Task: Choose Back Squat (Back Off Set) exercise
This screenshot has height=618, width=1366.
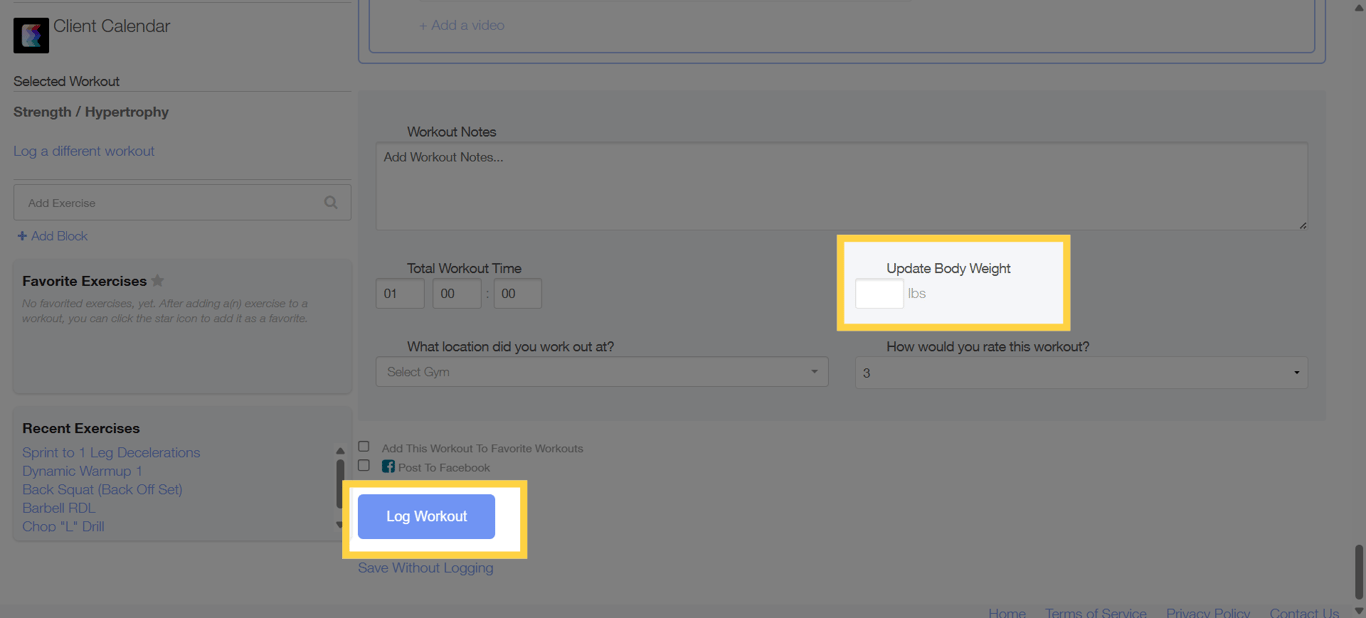Action: point(102,489)
